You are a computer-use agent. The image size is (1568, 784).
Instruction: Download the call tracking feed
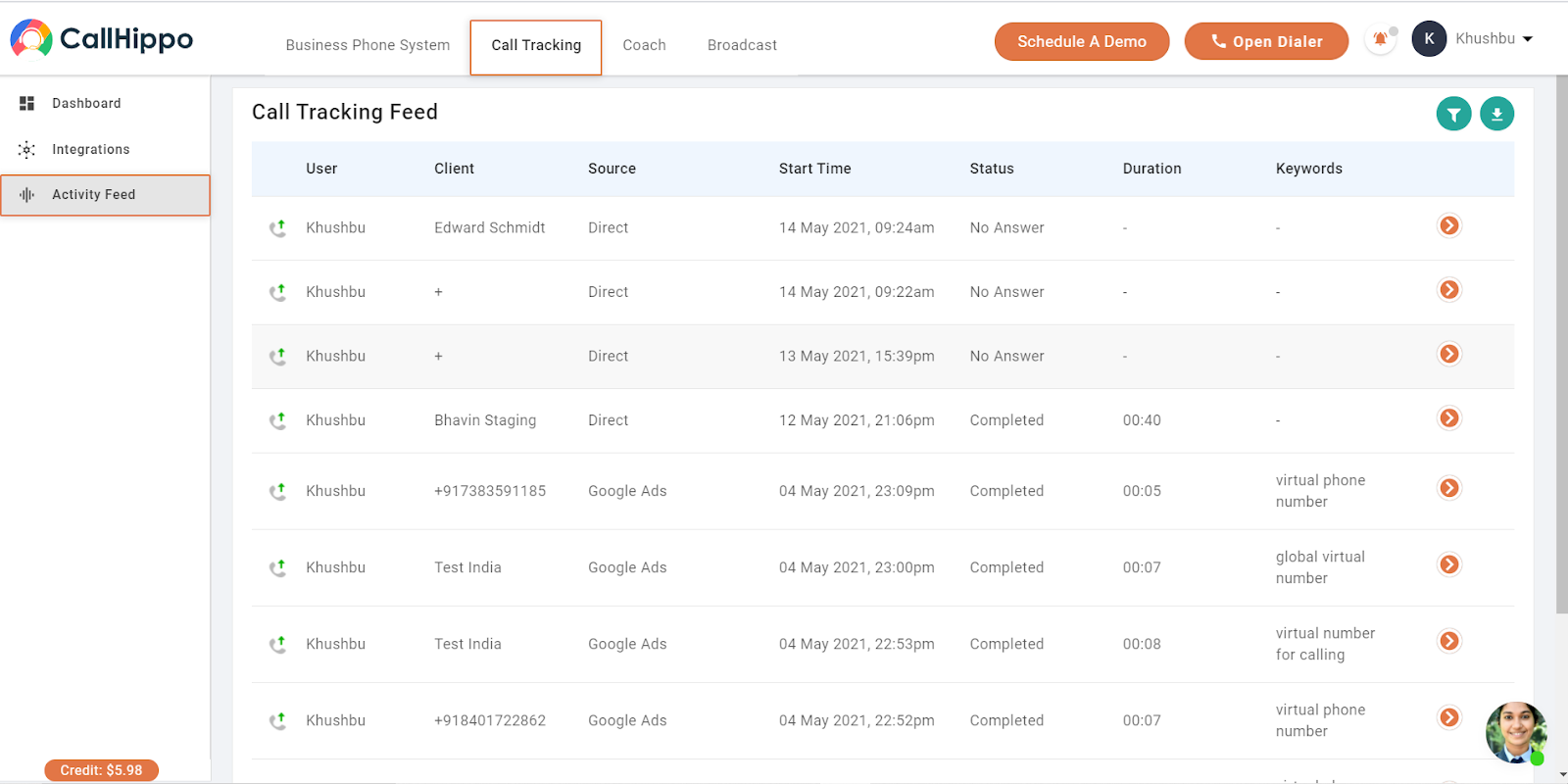1496,115
